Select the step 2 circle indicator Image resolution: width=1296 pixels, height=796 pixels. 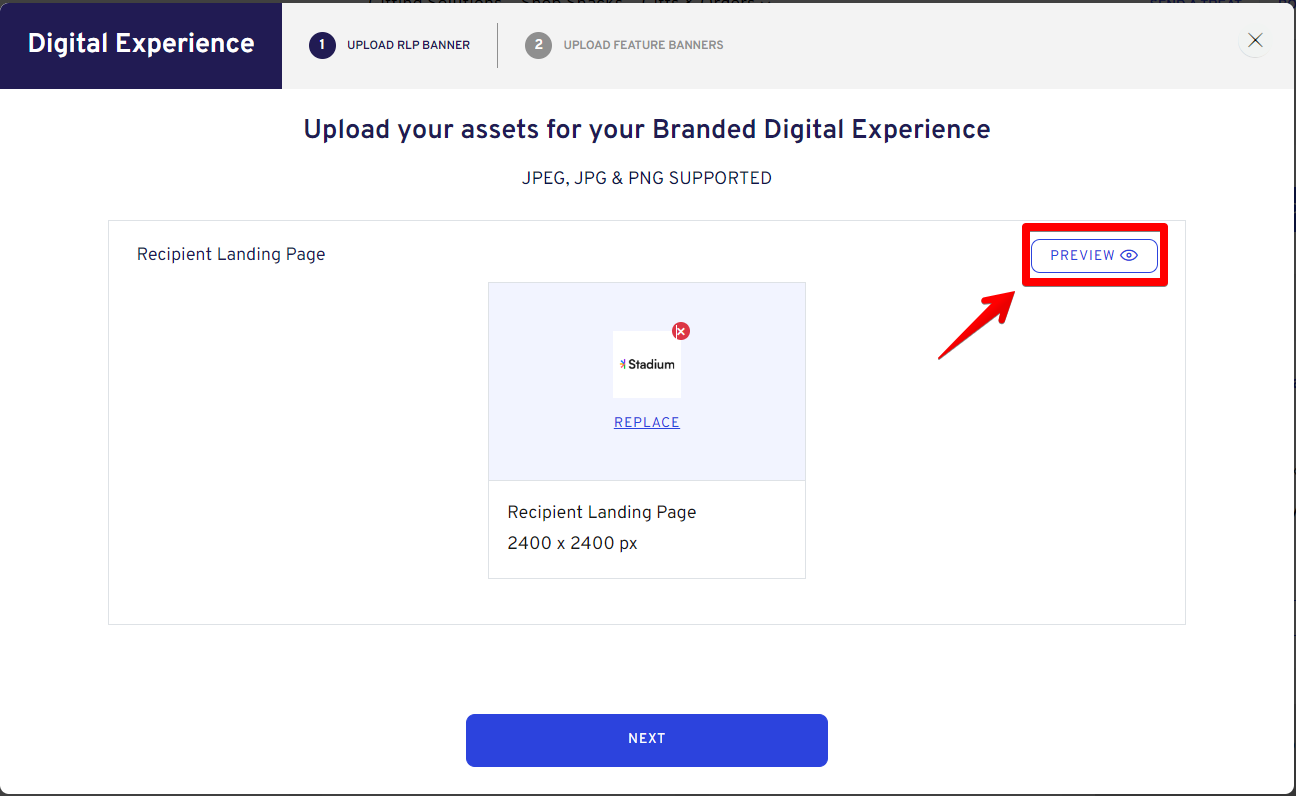click(538, 45)
